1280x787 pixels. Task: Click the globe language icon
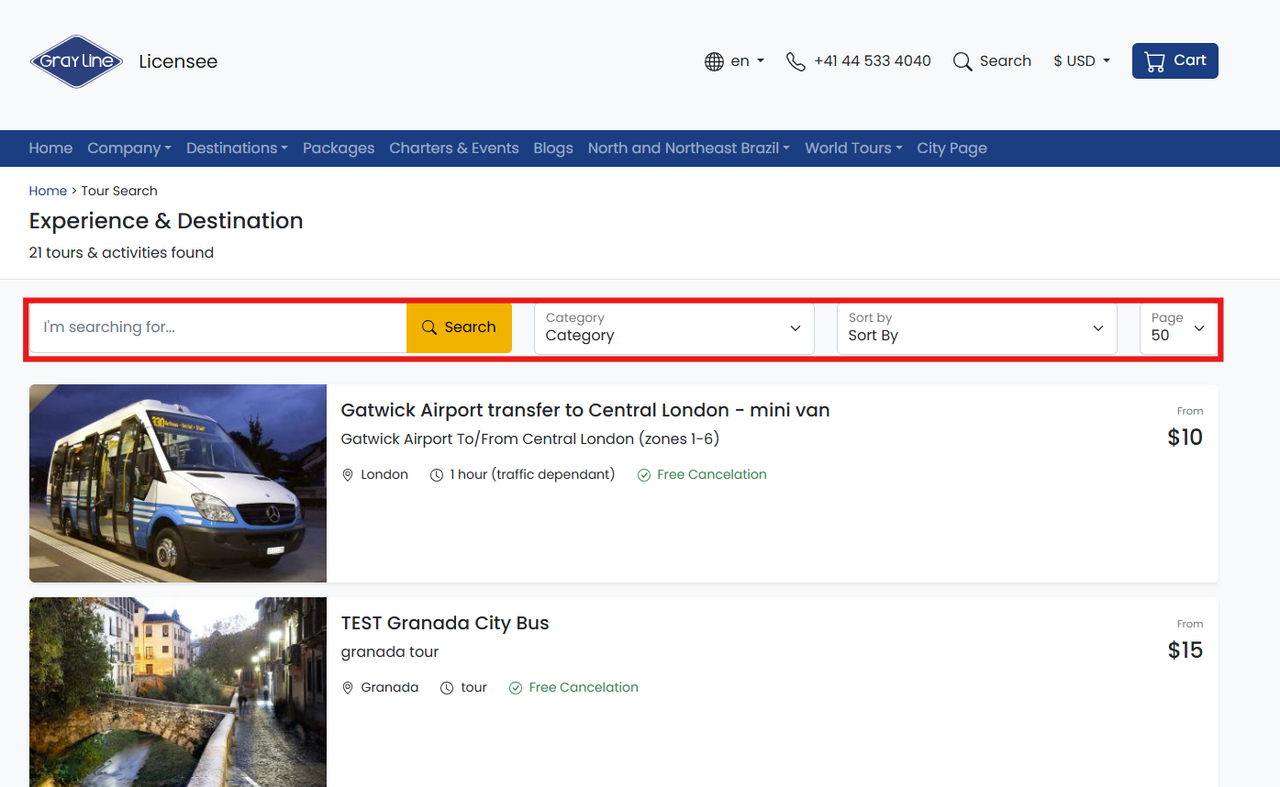coord(714,61)
